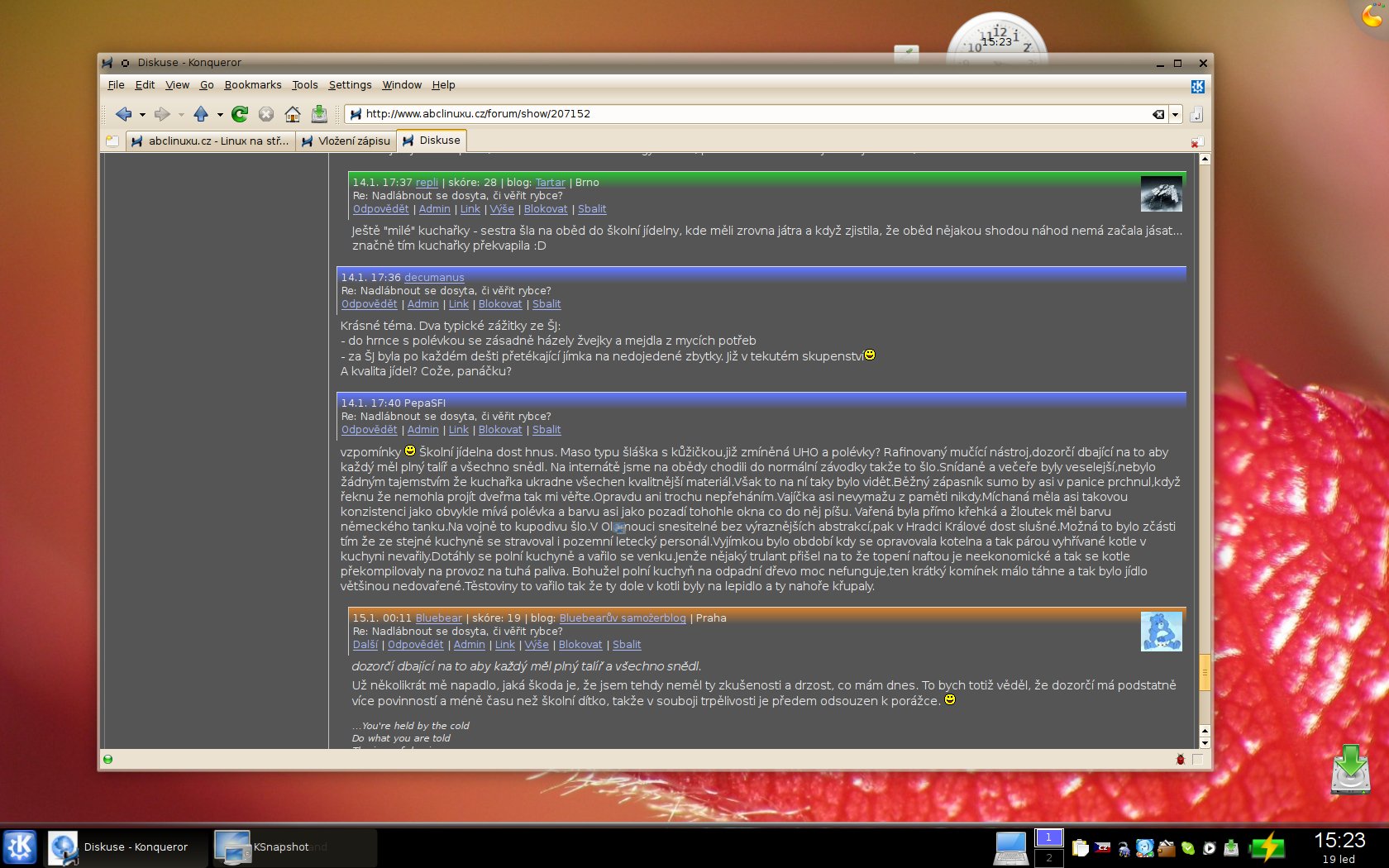
Task: Click Sbalit in the decumanus comment
Action: pos(547,304)
